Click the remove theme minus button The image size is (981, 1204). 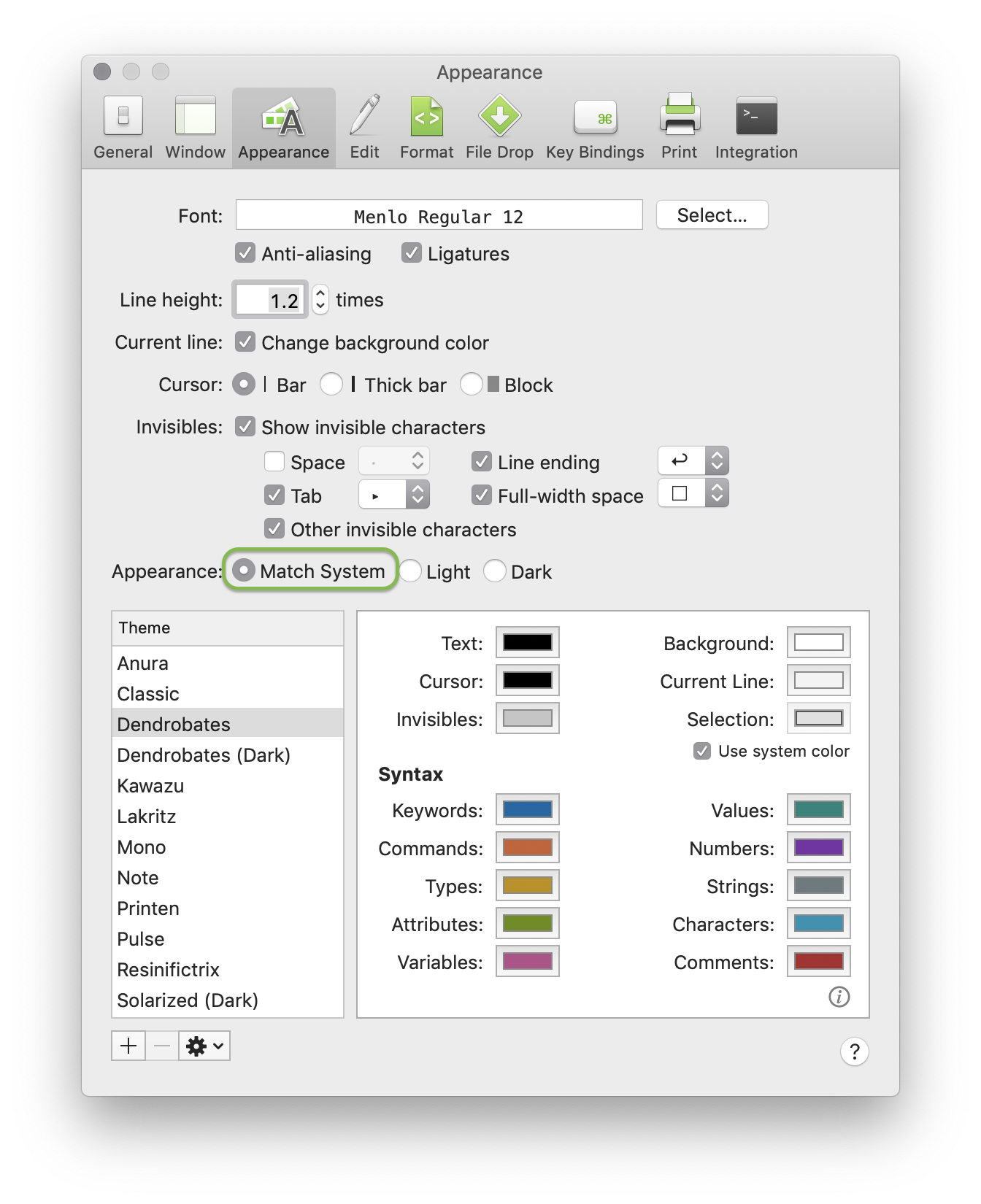click(162, 1046)
